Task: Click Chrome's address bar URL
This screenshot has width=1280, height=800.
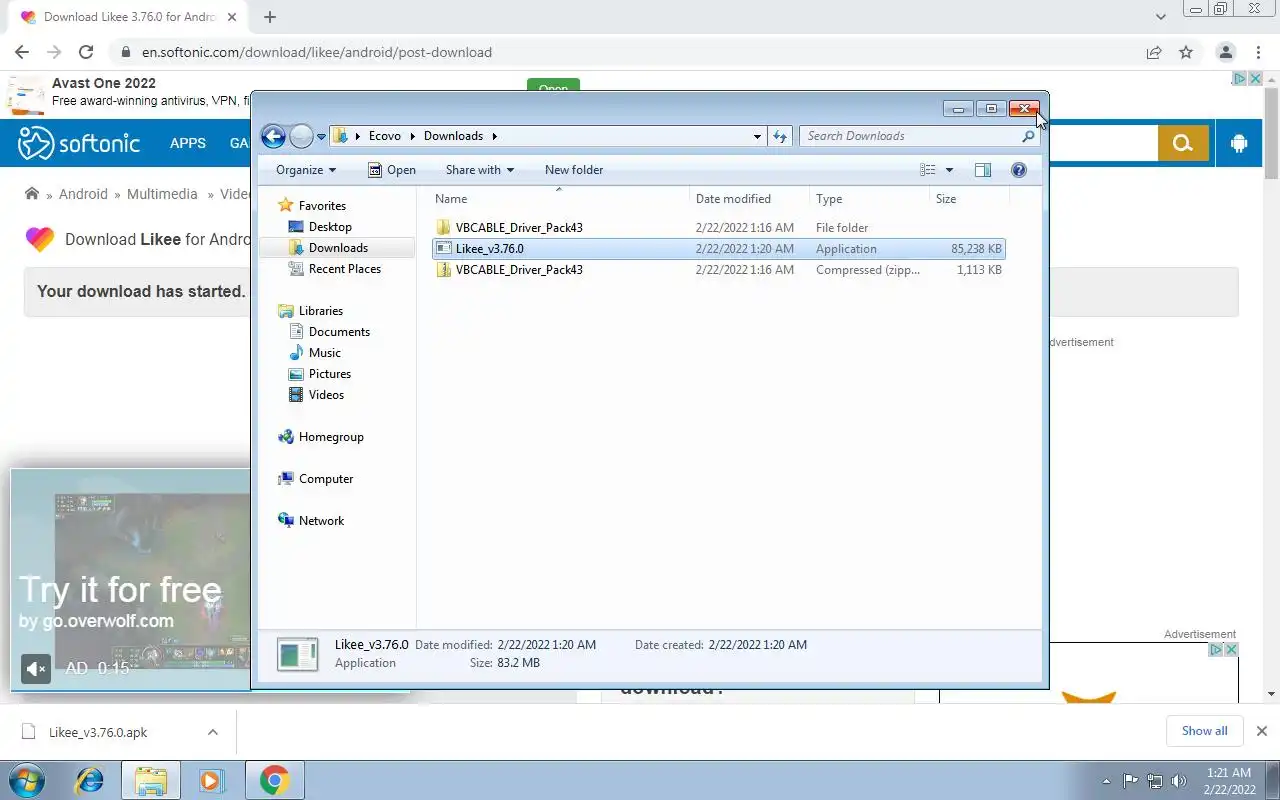Action: [x=317, y=52]
